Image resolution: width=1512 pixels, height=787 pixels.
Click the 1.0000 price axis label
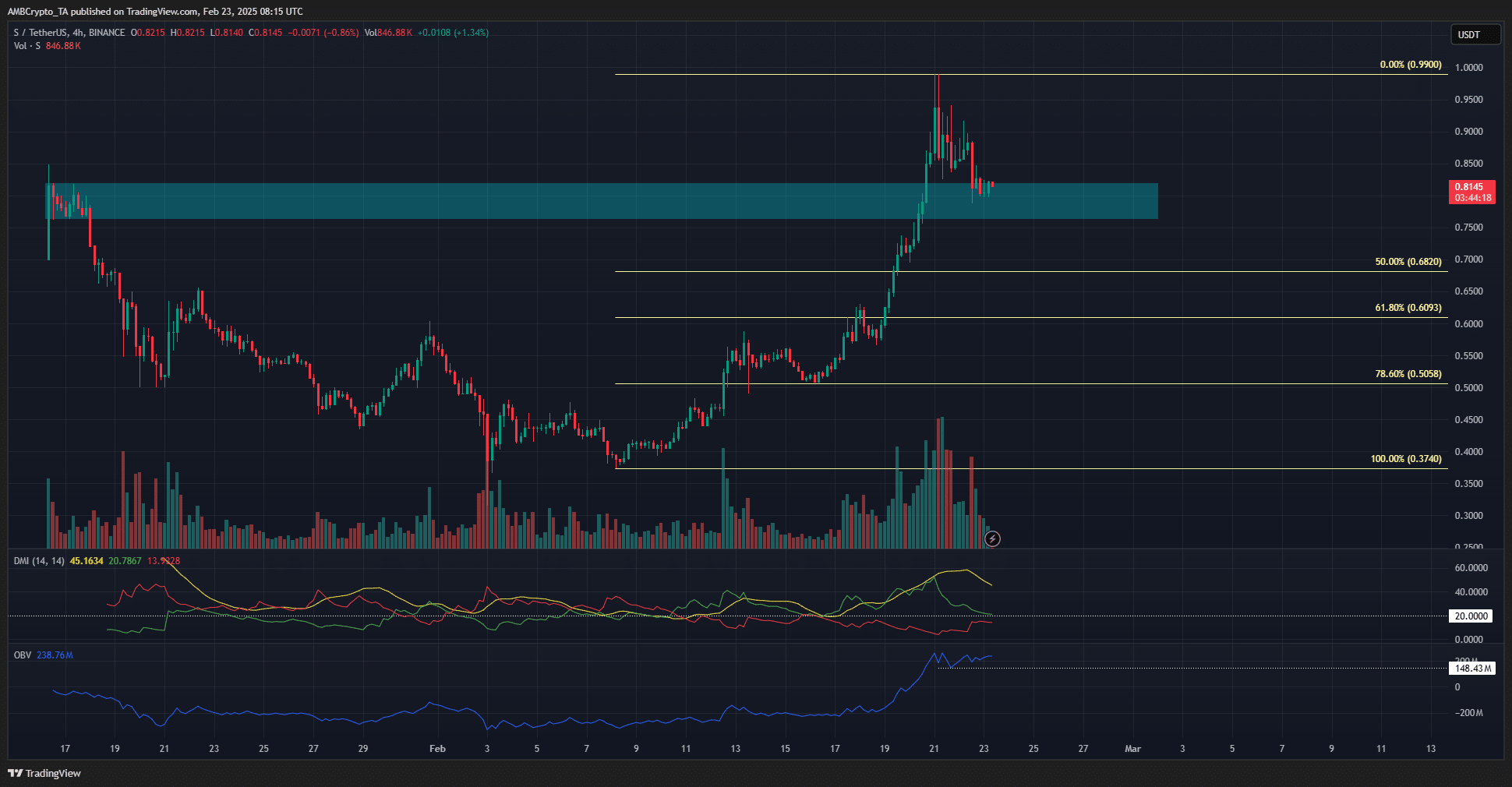[x=1469, y=68]
